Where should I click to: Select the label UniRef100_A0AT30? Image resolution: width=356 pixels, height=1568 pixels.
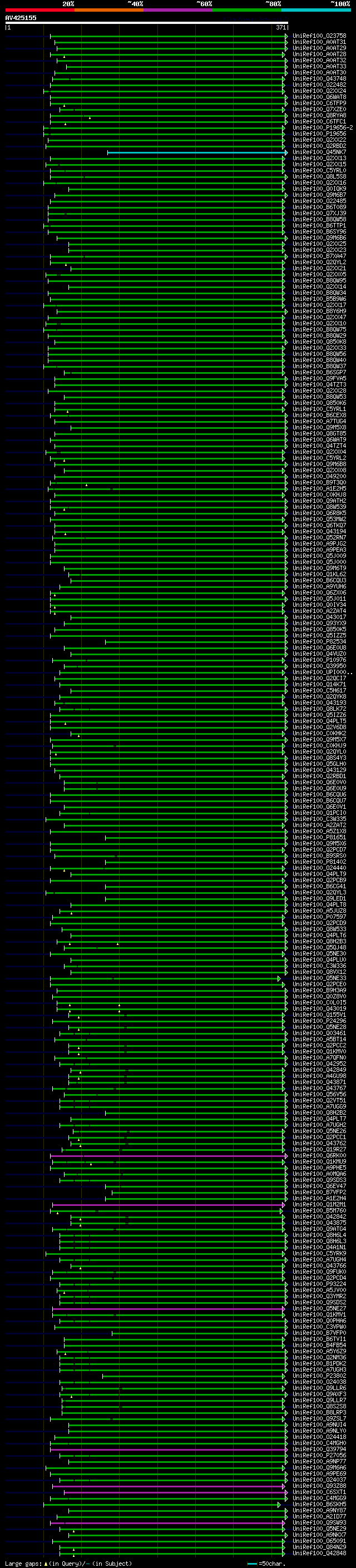[x=319, y=72]
